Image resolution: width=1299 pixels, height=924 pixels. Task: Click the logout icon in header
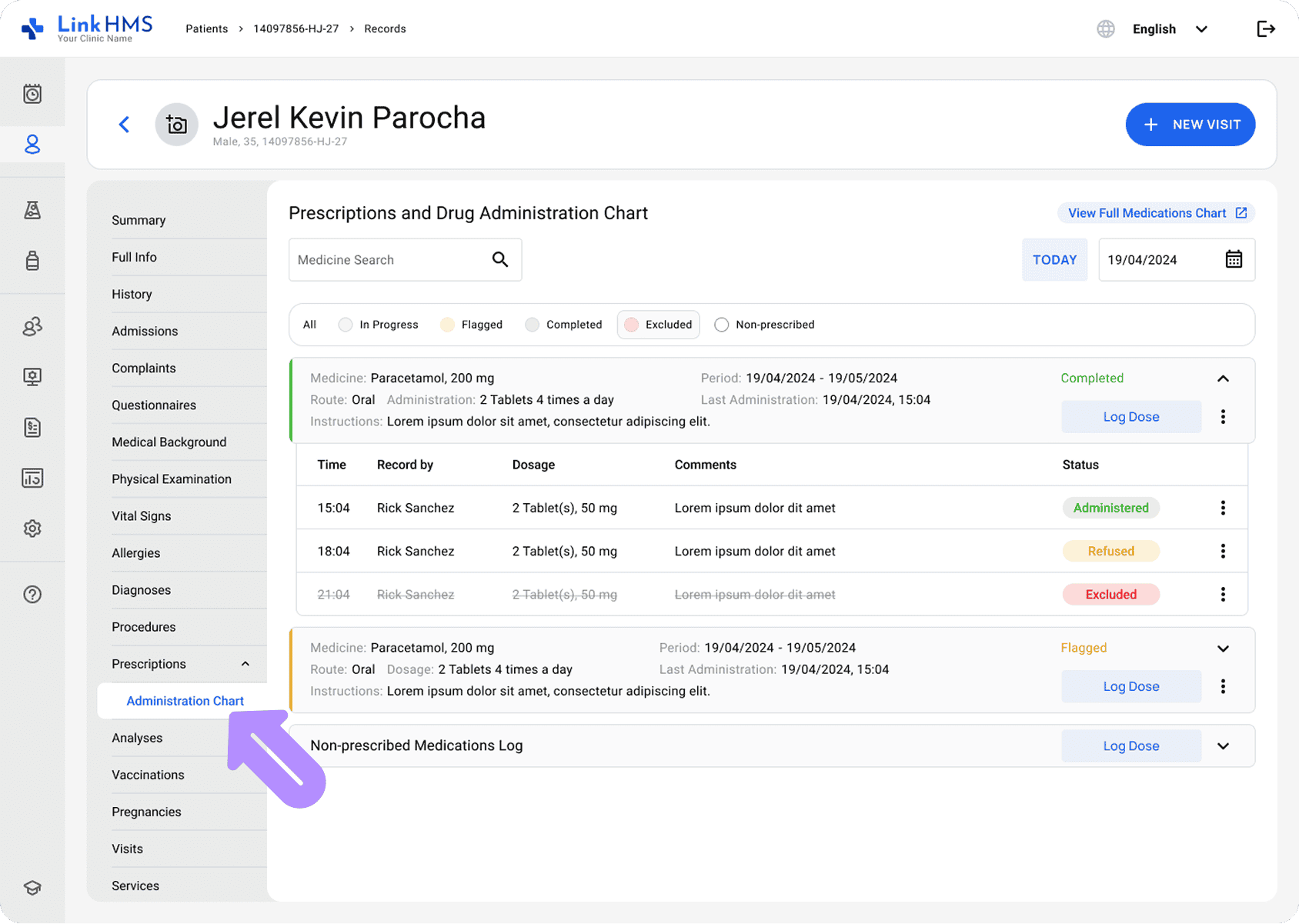[1265, 29]
